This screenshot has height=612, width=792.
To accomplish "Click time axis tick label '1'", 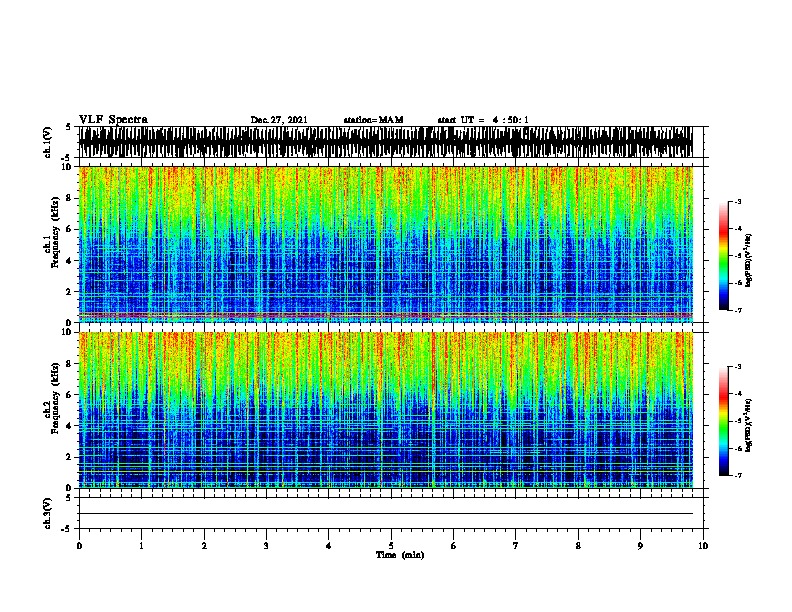I will 141,546.
